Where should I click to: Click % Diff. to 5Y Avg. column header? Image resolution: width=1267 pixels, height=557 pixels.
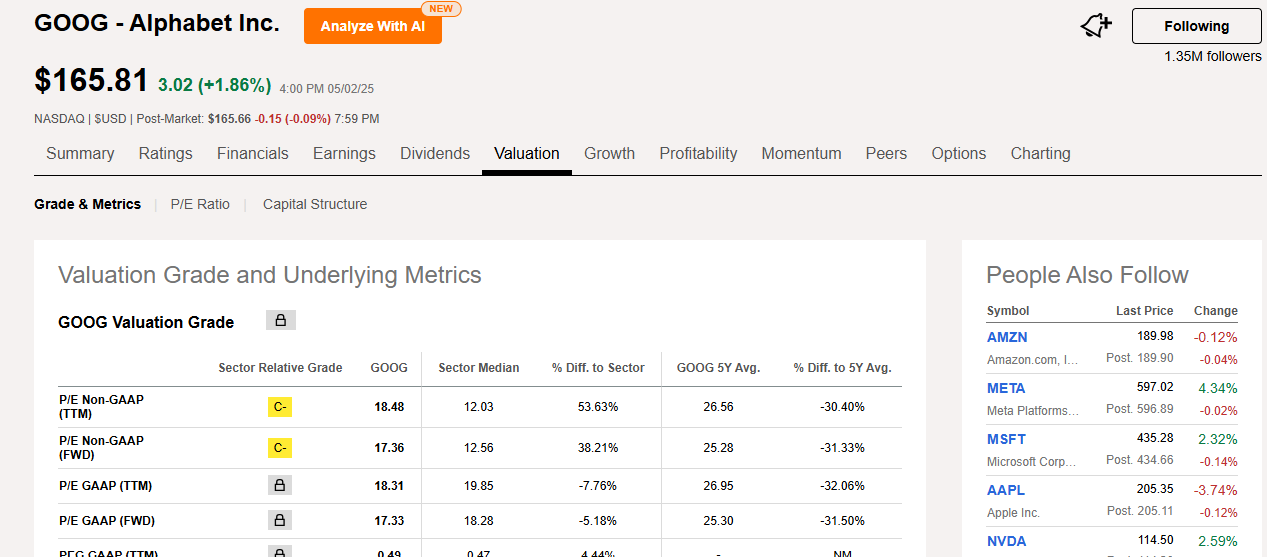tap(842, 367)
